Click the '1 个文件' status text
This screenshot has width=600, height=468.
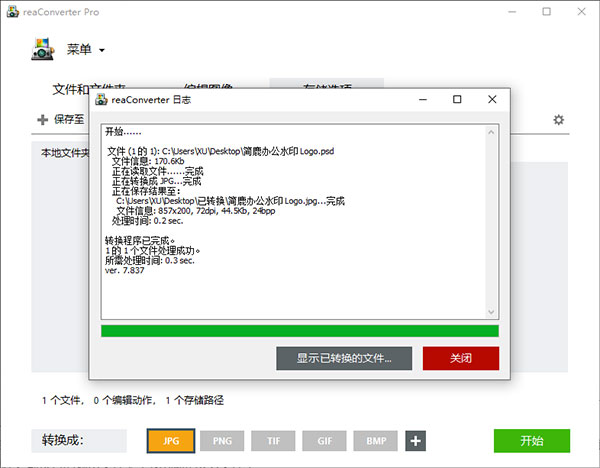point(63,401)
